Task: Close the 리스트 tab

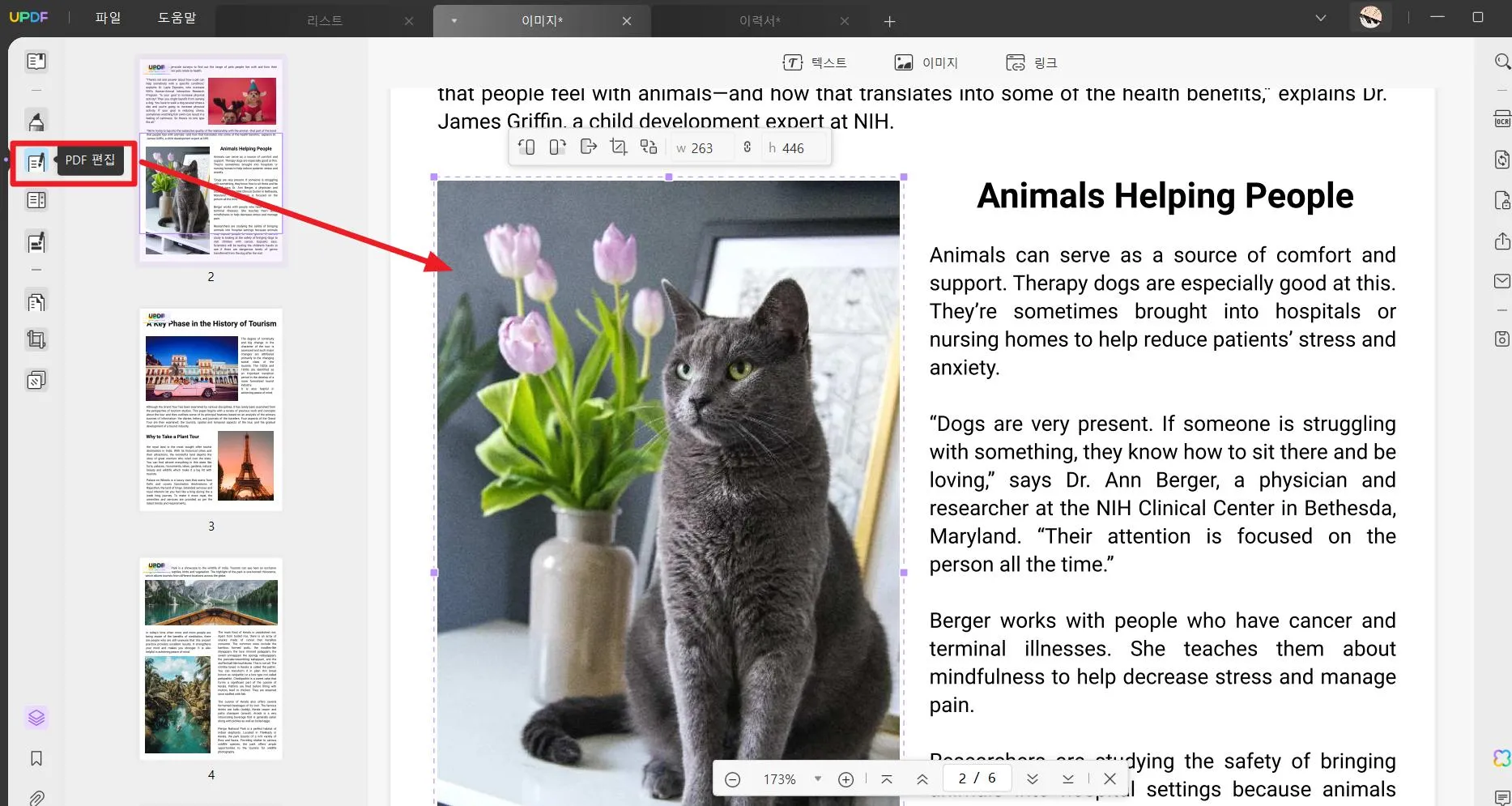Action: point(409,21)
